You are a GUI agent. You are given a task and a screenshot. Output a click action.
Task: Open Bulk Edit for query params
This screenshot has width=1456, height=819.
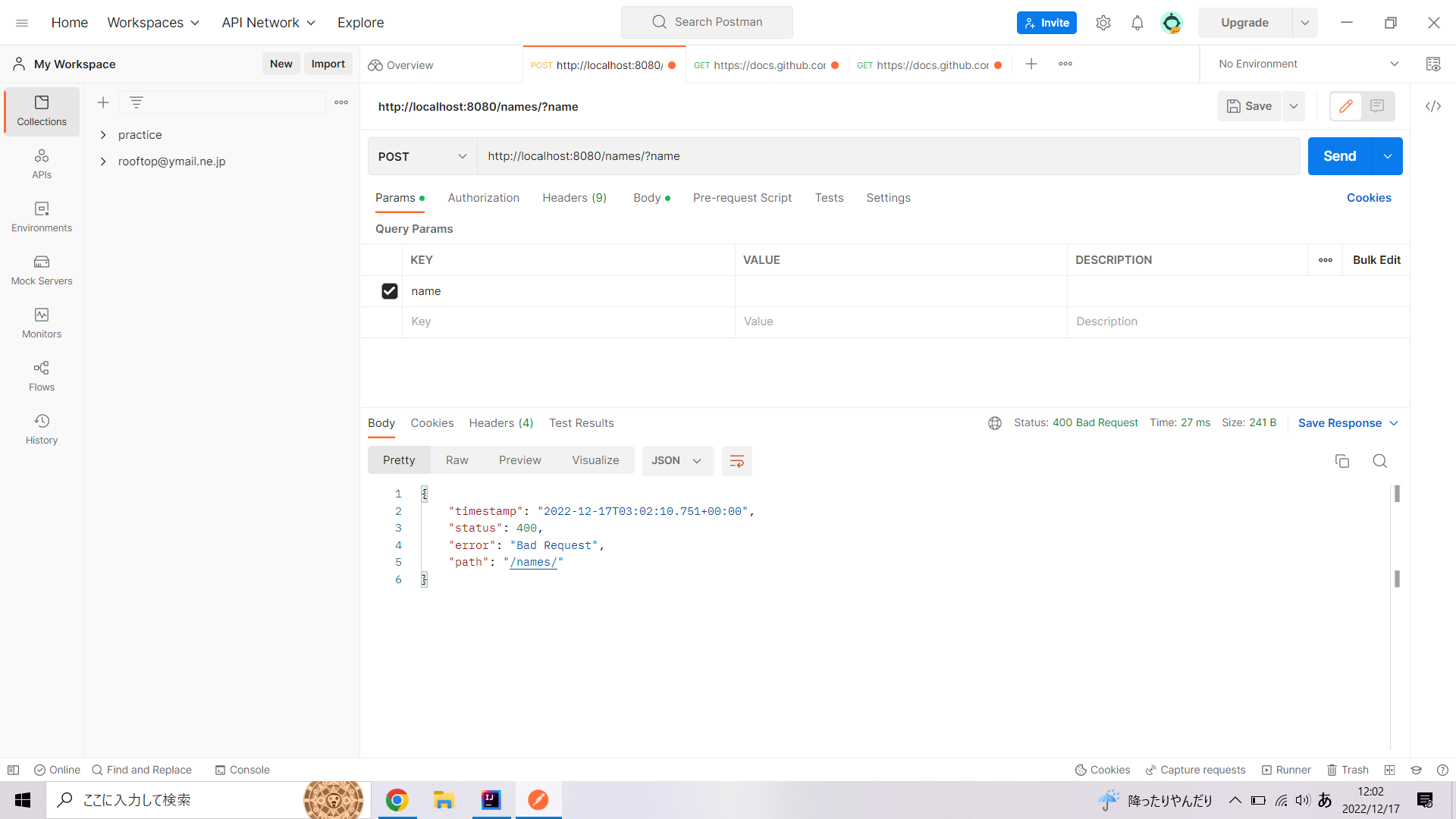1377,260
